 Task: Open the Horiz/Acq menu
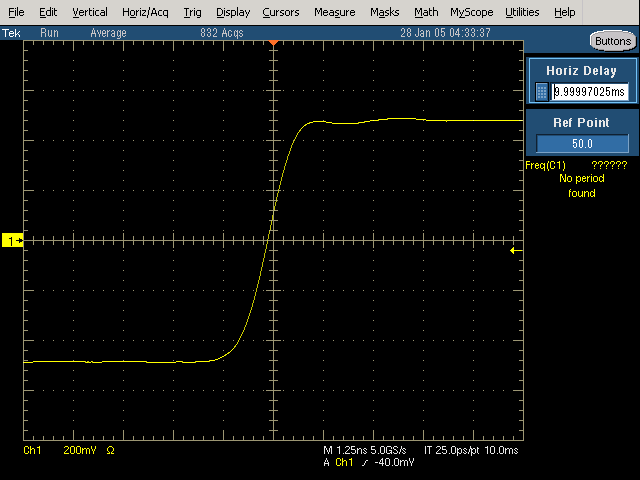[x=146, y=12]
